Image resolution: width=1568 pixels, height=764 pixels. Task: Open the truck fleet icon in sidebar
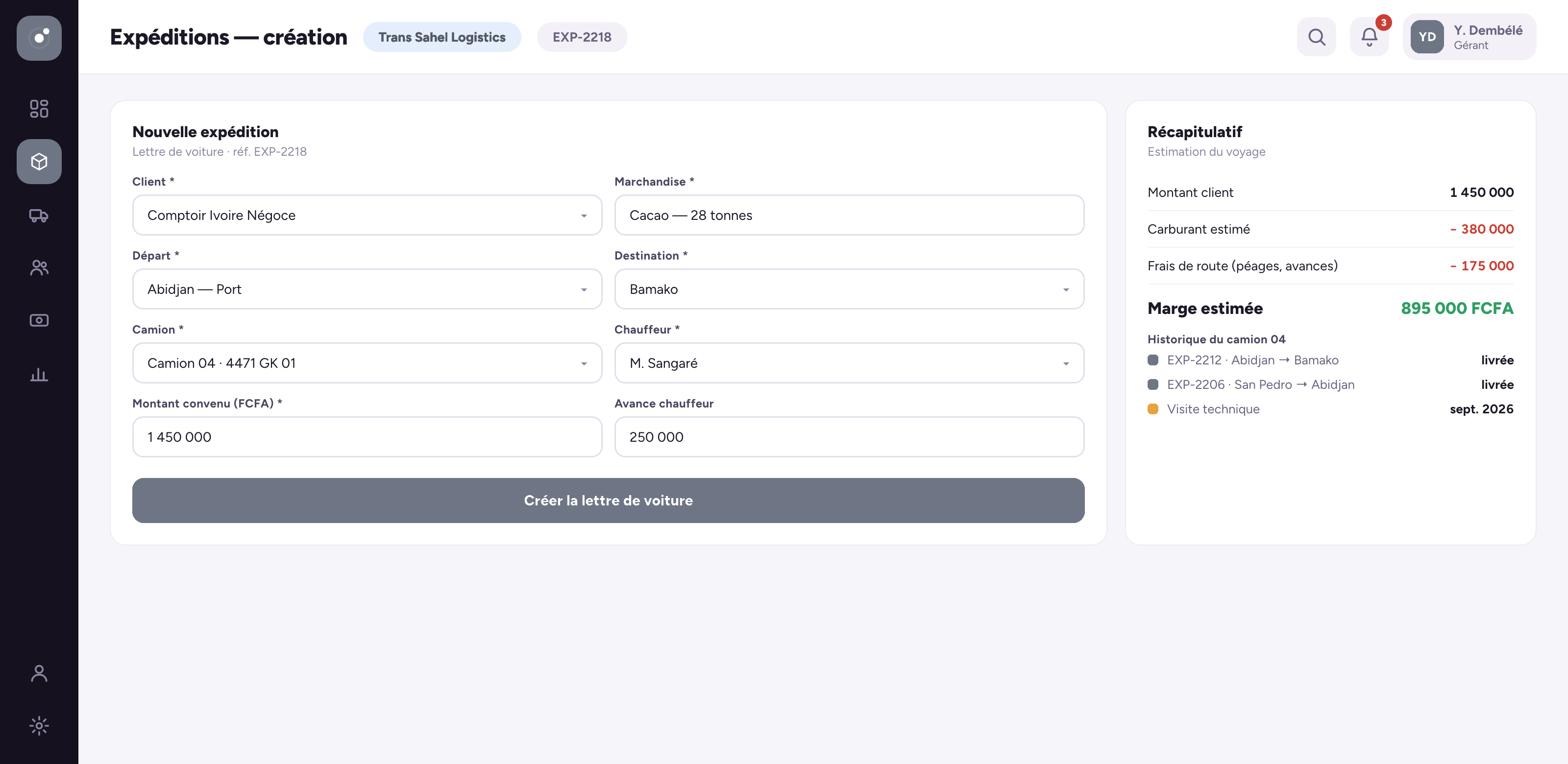39,215
